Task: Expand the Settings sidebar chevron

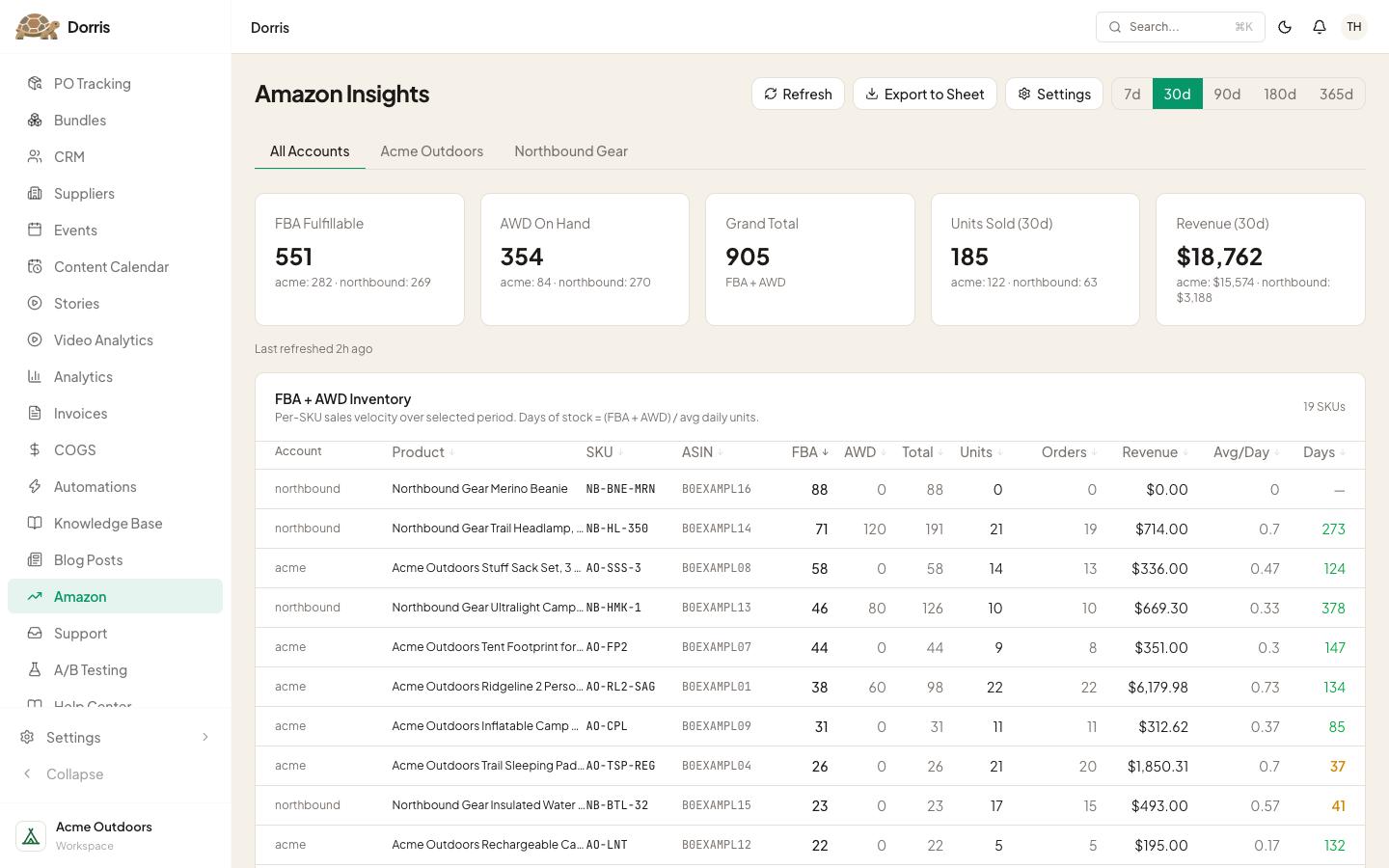Action: click(205, 738)
